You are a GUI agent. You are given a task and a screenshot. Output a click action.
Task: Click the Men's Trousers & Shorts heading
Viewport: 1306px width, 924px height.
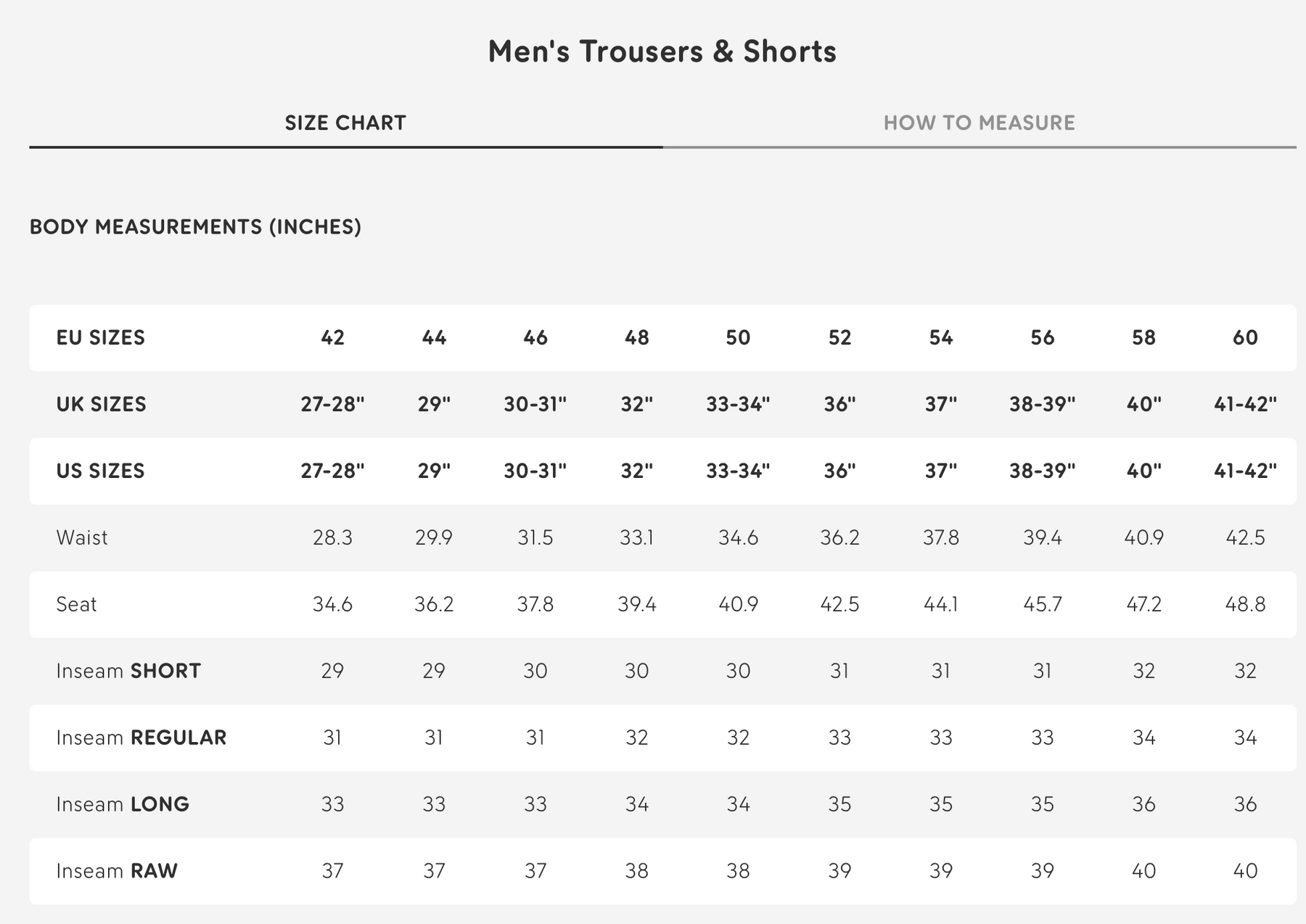click(x=662, y=51)
